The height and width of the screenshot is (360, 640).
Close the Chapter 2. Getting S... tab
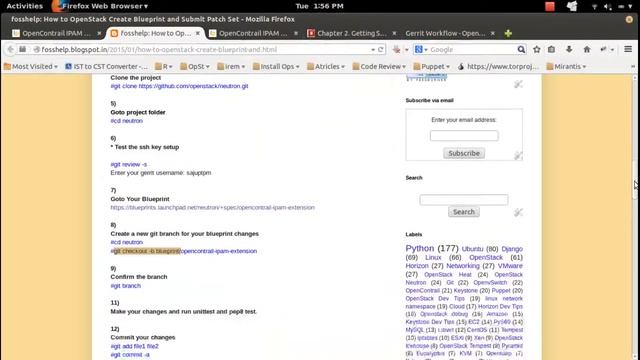pos(394,33)
